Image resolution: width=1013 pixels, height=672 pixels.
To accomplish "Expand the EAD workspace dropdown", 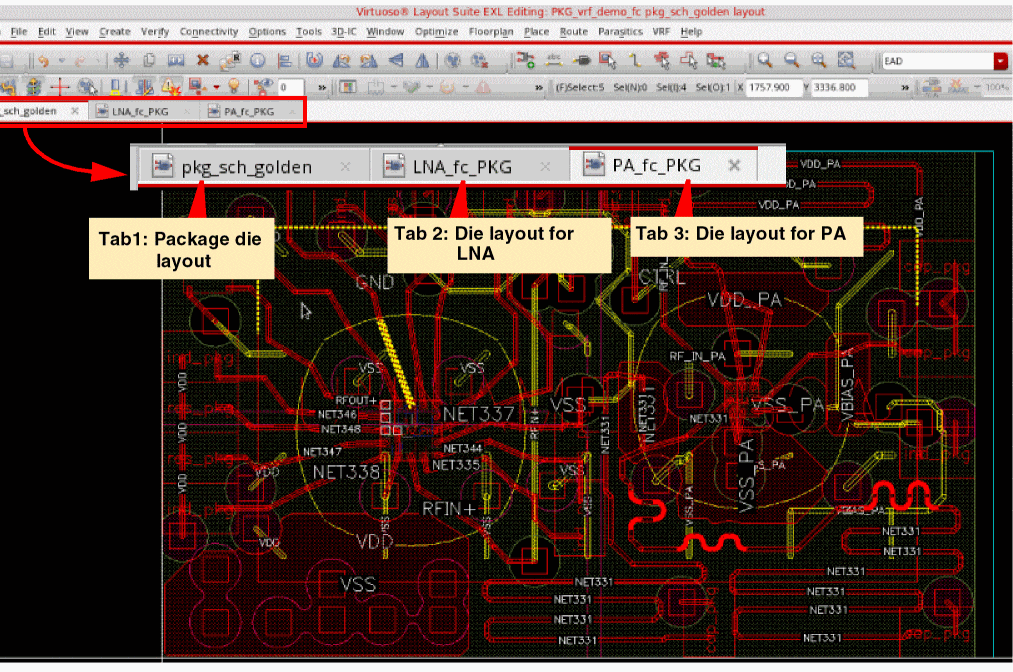I will click(x=1000, y=61).
